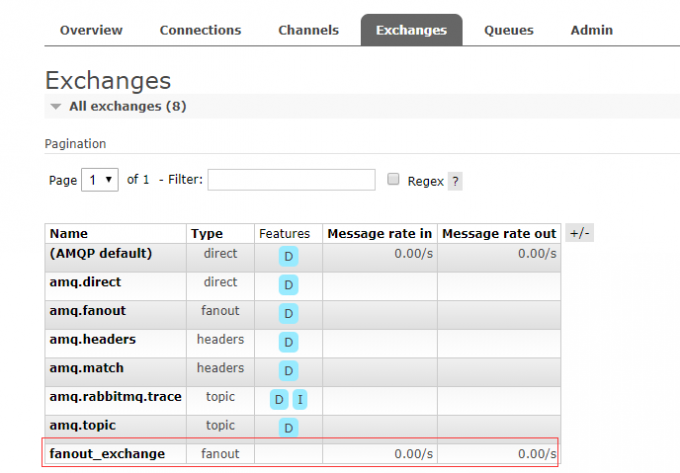Open the fanout_exchange exchange link
Viewport: 680px width, 473px height.
[107, 454]
